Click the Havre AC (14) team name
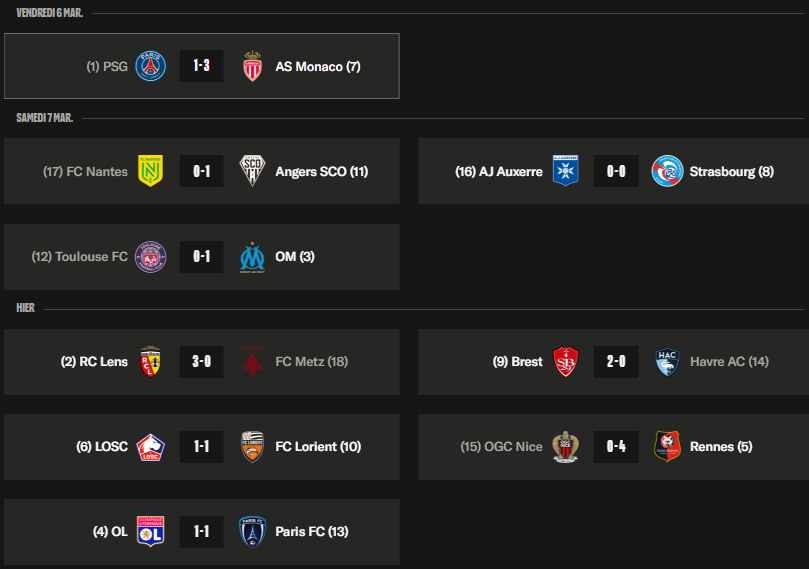809x569 pixels. tap(729, 361)
